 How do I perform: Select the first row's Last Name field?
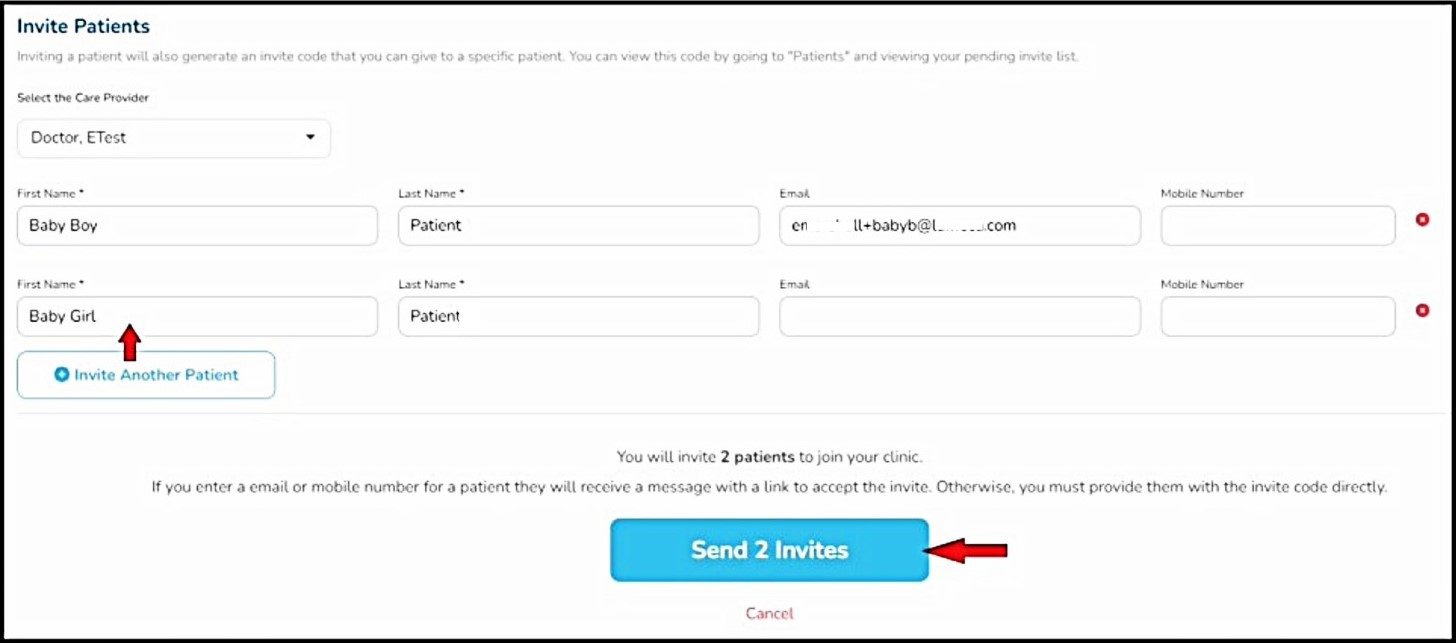coord(578,226)
